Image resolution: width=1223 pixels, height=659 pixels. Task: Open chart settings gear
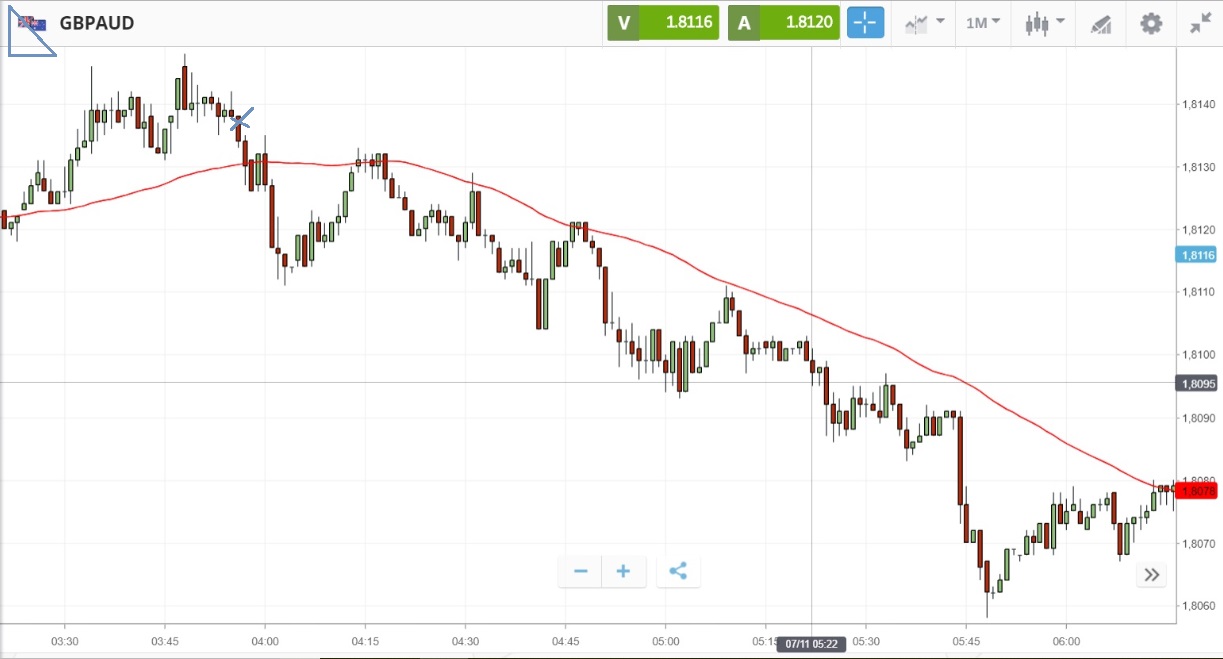pos(1151,23)
